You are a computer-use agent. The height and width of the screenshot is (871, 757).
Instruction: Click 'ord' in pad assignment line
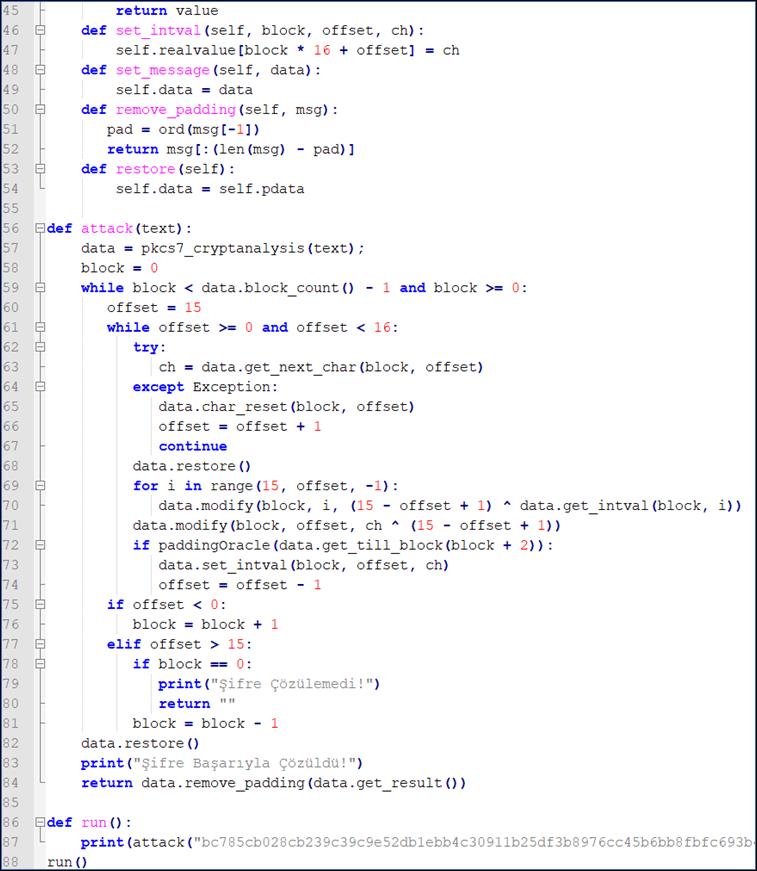pyautogui.click(x=171, y=129)
